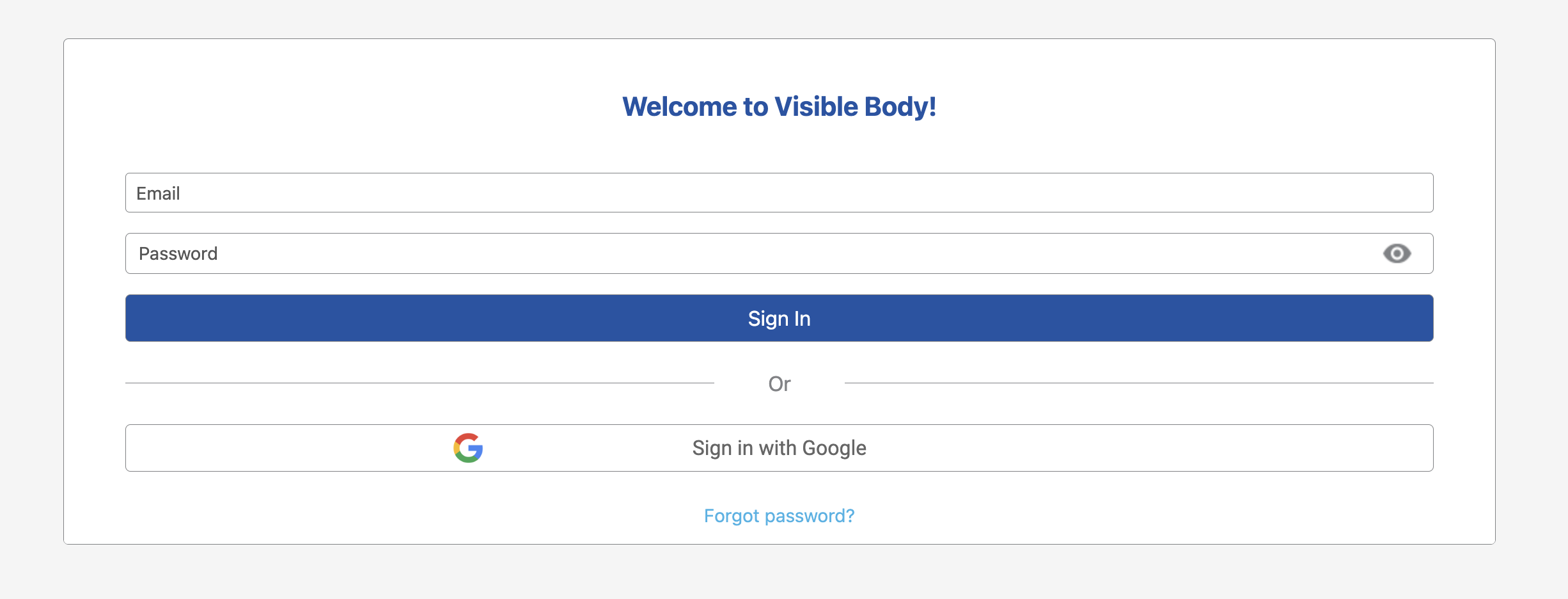Screen dimensions: 1568x599
Task: Submit credentials via Sign In
Action: coord(779,318)
